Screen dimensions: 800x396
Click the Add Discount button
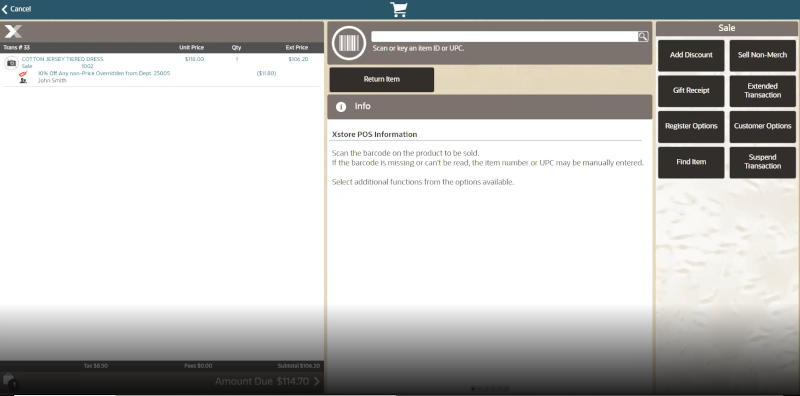click(x=691, y=55)
